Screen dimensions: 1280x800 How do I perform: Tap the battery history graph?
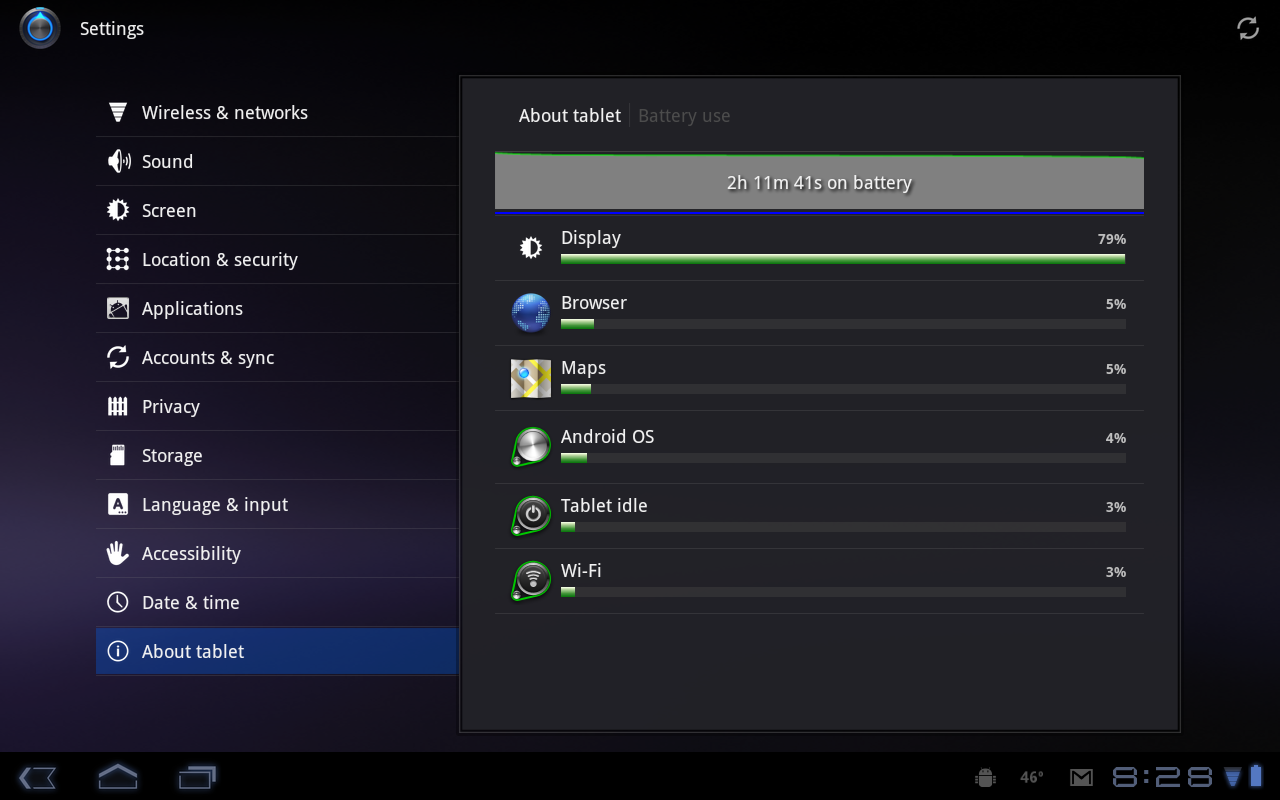pyautogui.click(x=819, y=183)
